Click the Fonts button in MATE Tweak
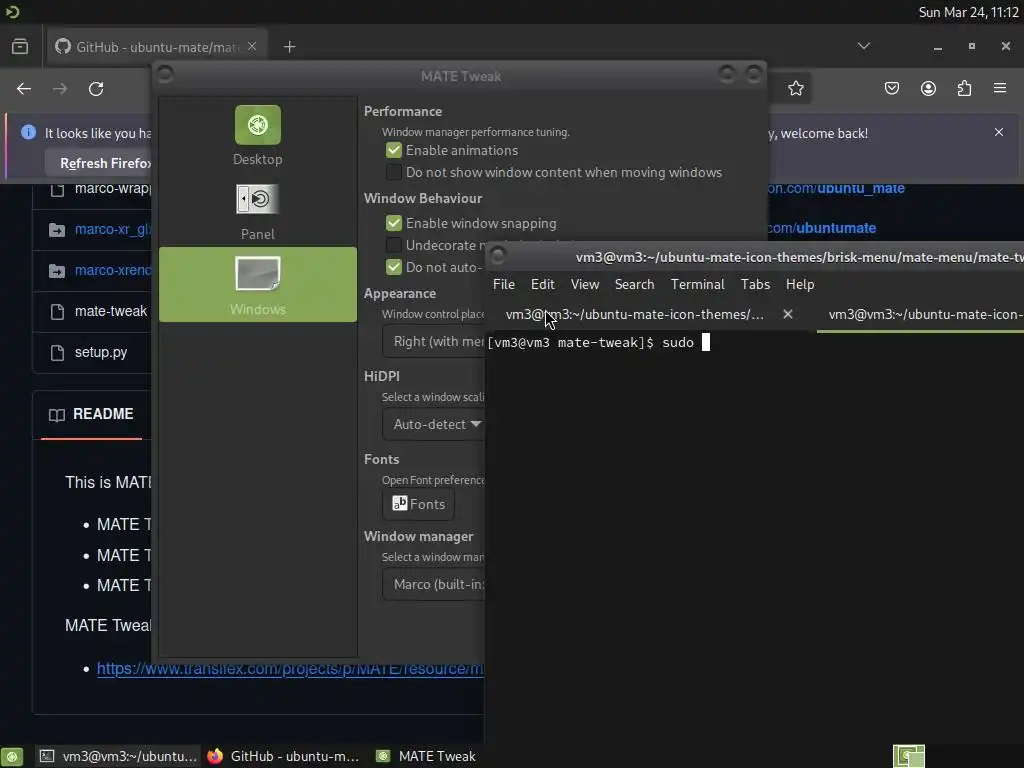The height and width of the screenshot is (768, 1024). [x=419, y=504]
